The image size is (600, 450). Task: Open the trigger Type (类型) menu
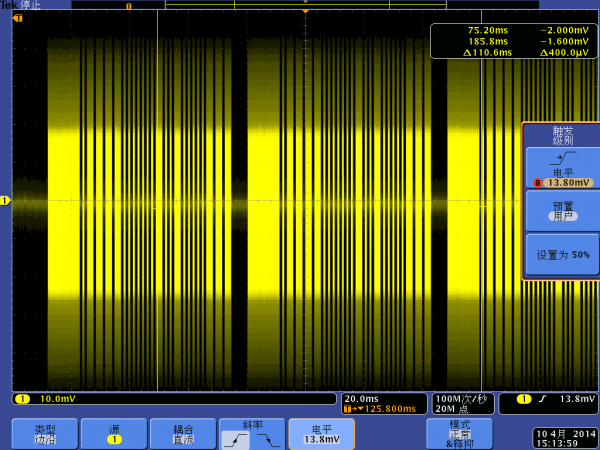pos(44,433)
